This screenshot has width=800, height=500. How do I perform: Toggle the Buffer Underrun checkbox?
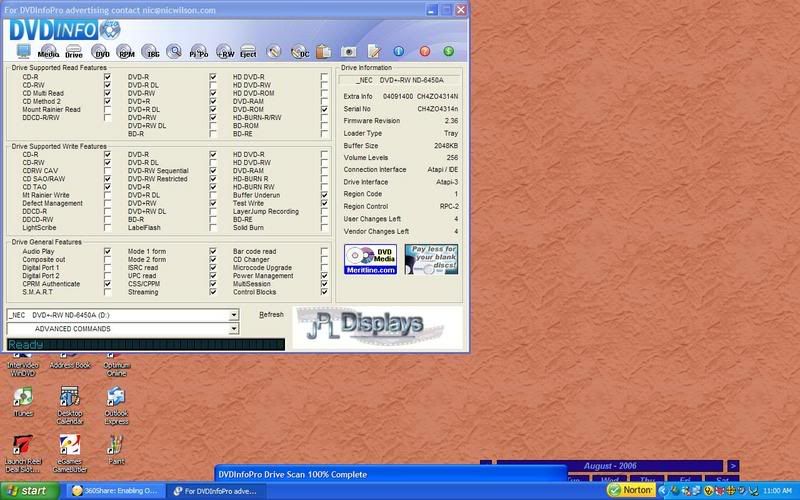(x=324, y=195)
